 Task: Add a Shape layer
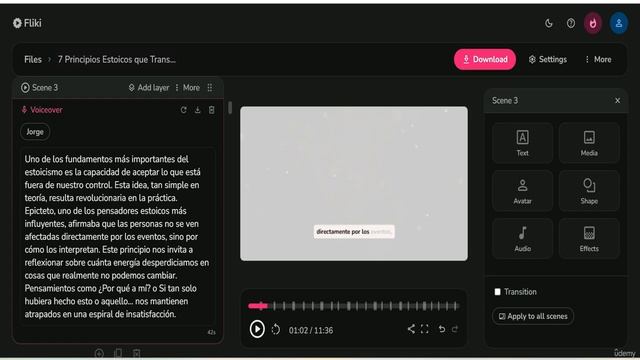pos(589,191)
